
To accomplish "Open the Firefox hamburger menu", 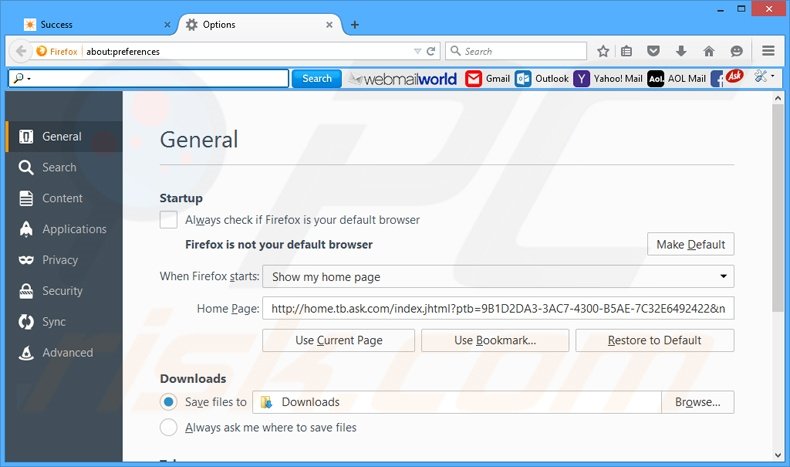I will pos(768,51).
